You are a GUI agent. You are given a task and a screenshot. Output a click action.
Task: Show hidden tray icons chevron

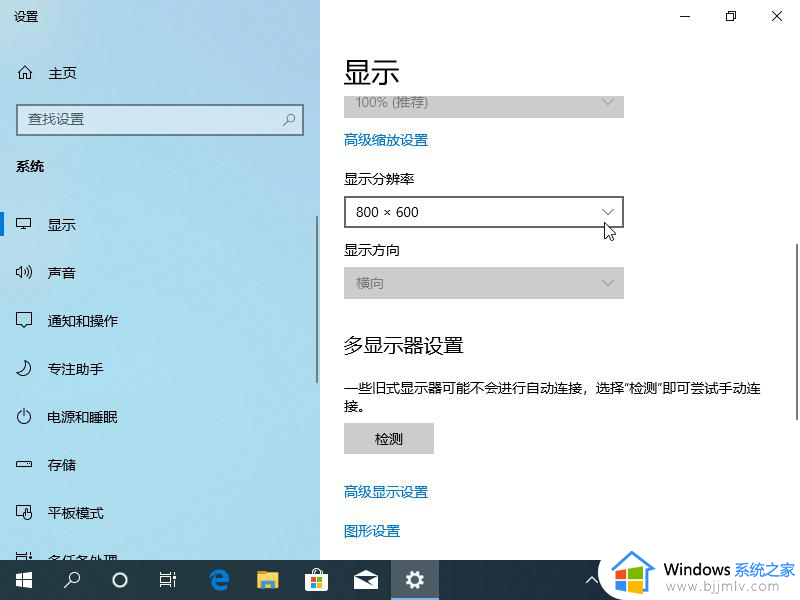(591, 580)
